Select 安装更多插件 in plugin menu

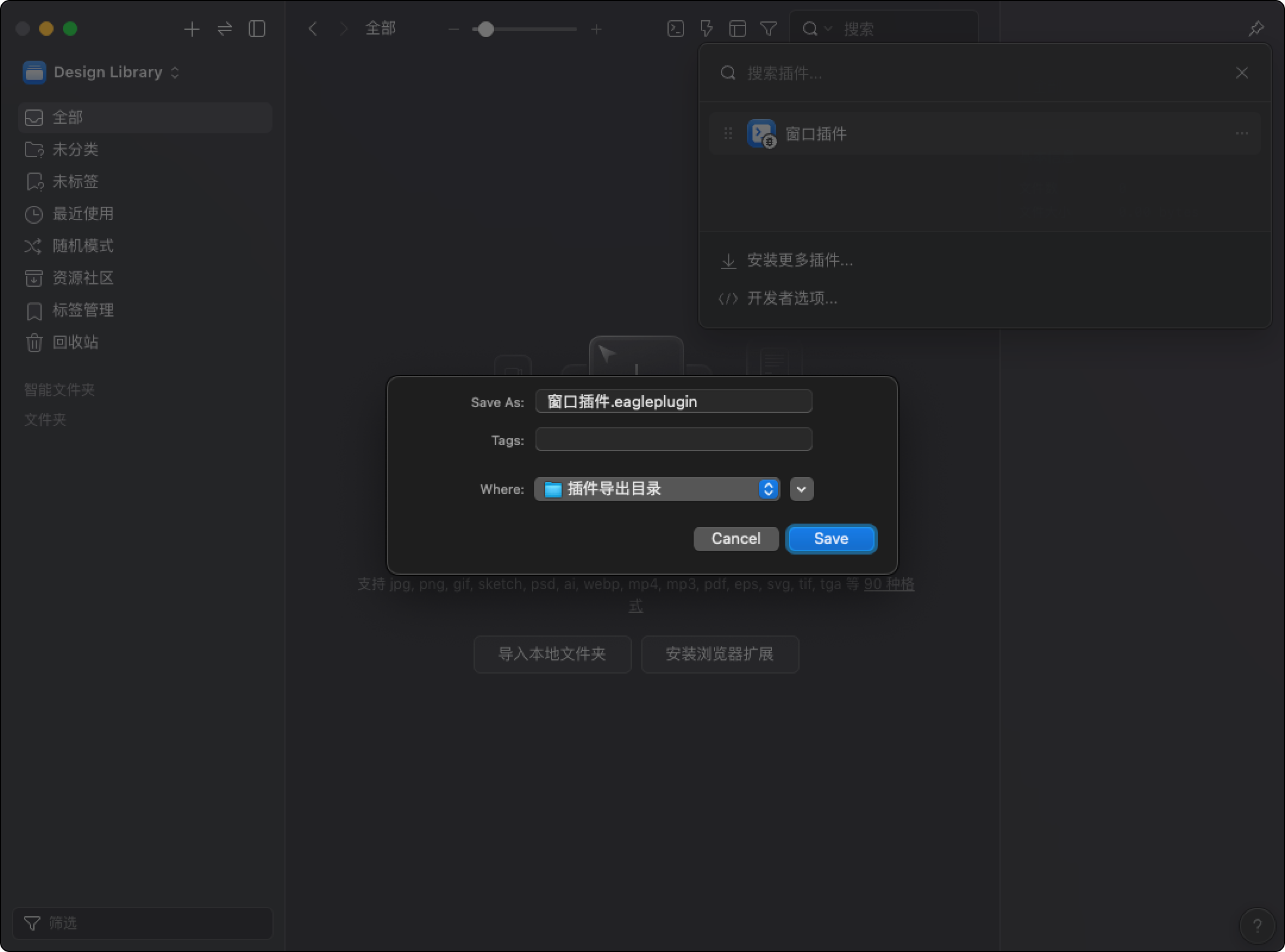click(x=799, y=261)
